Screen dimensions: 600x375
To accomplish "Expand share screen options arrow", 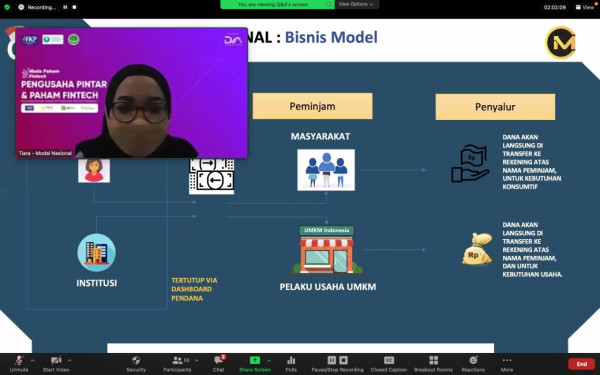I will (269, 360).
